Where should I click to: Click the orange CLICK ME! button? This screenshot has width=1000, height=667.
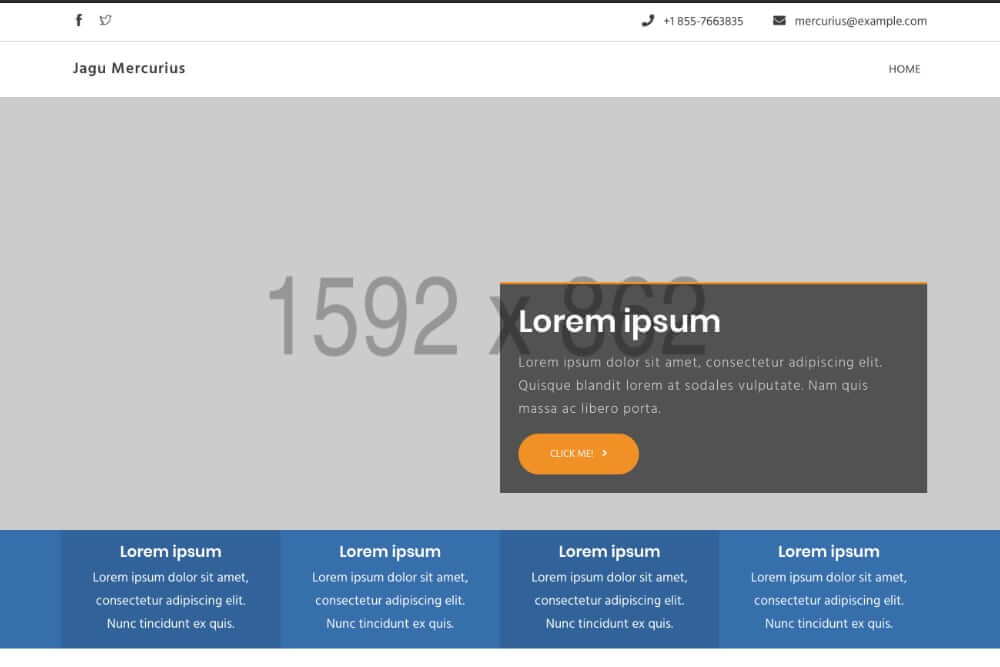(x=578, y=454)
